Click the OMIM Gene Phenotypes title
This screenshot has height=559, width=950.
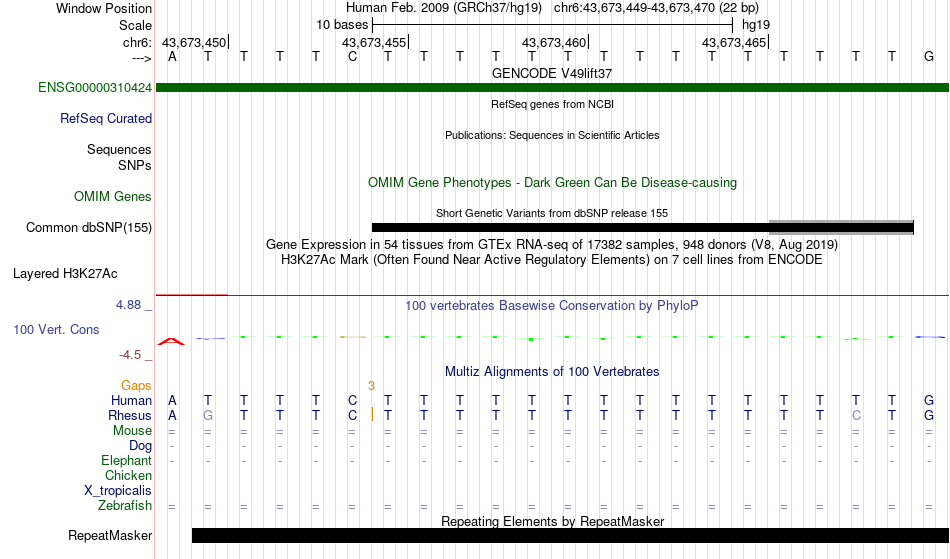click(552, 183)
